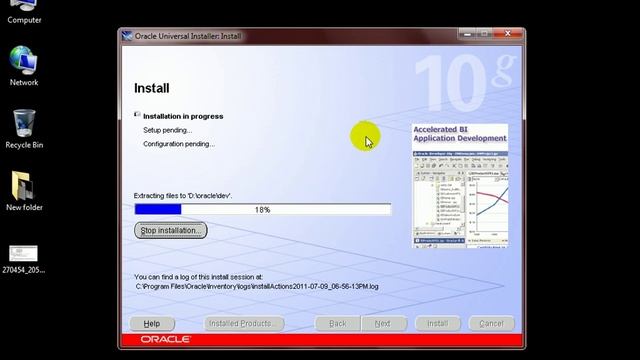Click the 'Setup pending...' text
Viewport: 640px width, 360px height.
click(x=167, y=130)
